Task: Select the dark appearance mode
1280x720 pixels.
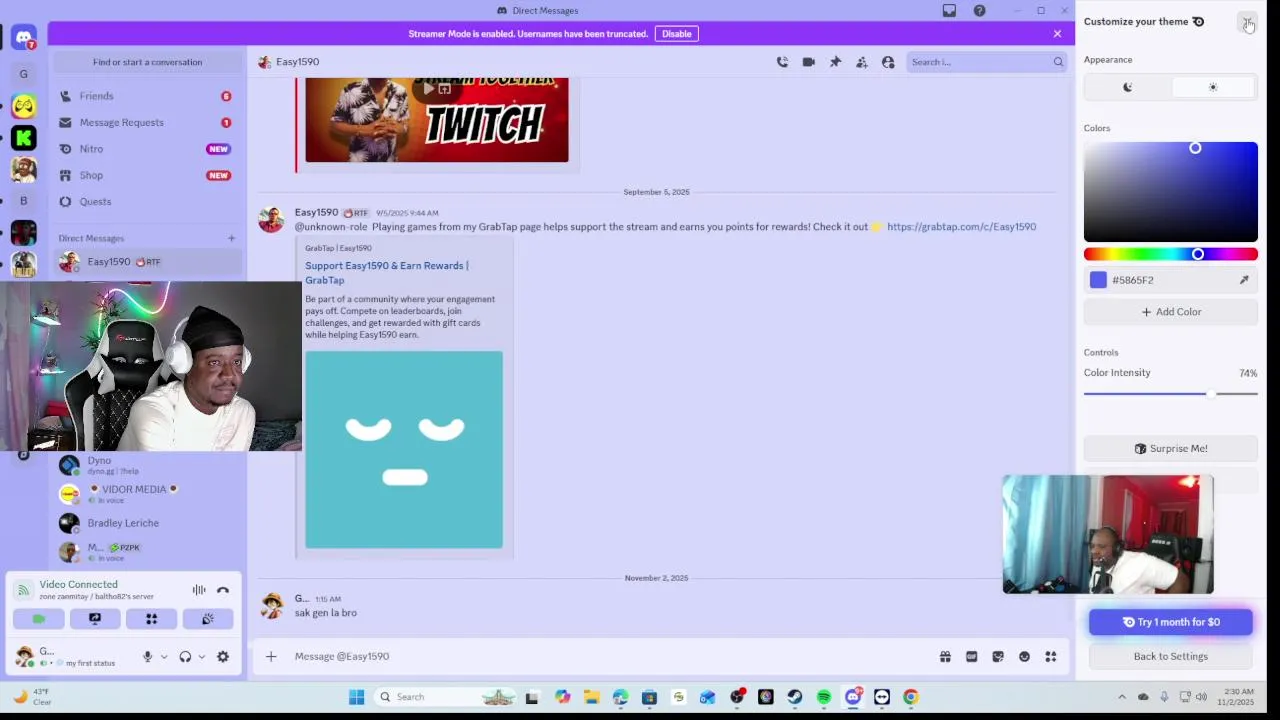Action: tap(1127, 87)
